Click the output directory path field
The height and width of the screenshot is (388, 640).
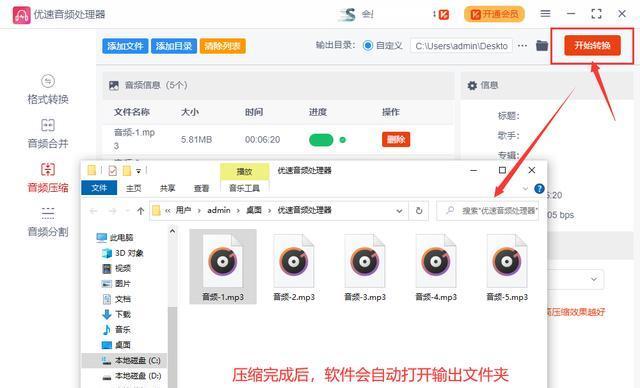(462, 46)
